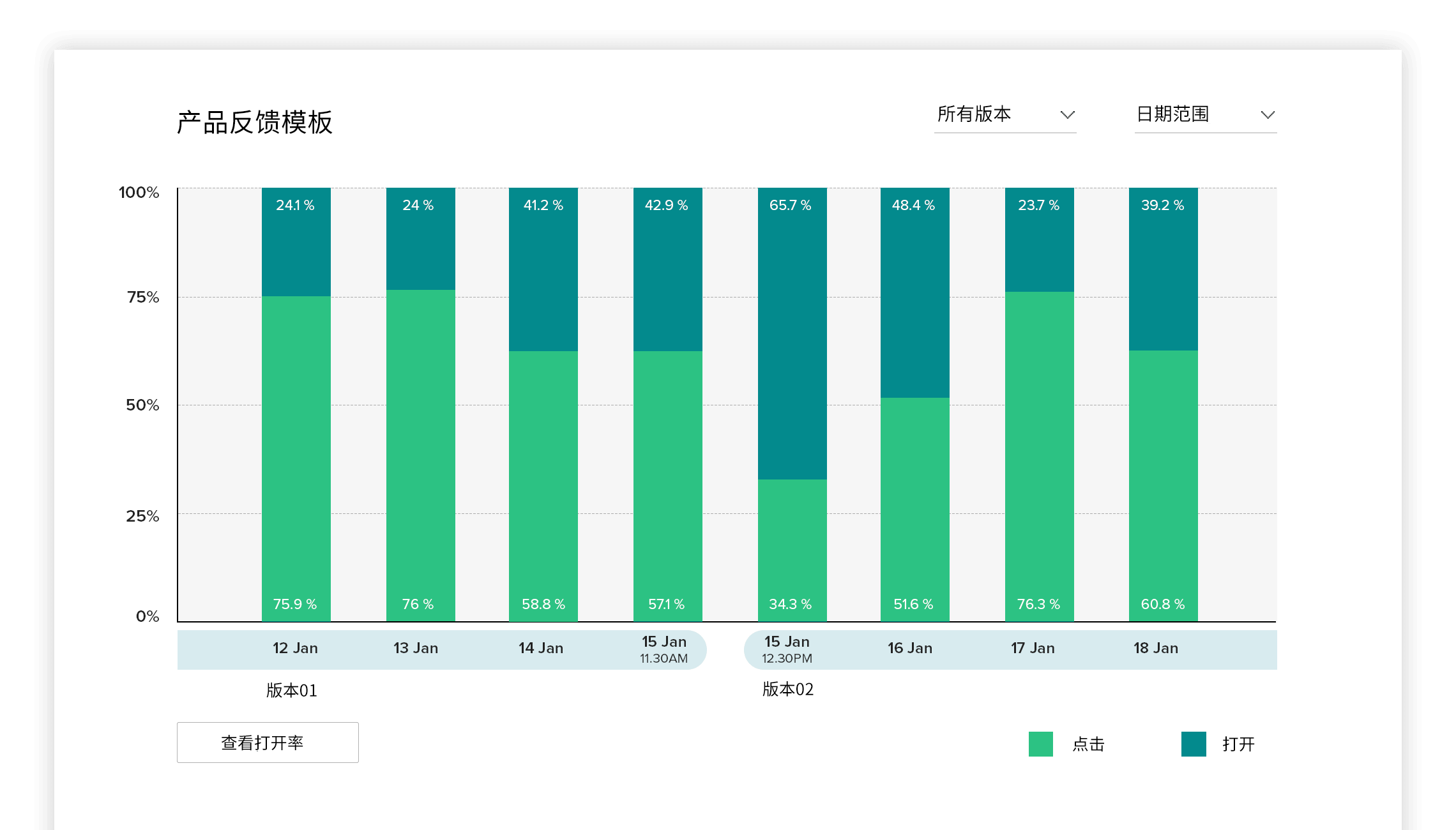Viewport: 1456px width, 830px height.
Task: Click the 76.3 % green bar on 17 Jan
Action: point(1039,456)
